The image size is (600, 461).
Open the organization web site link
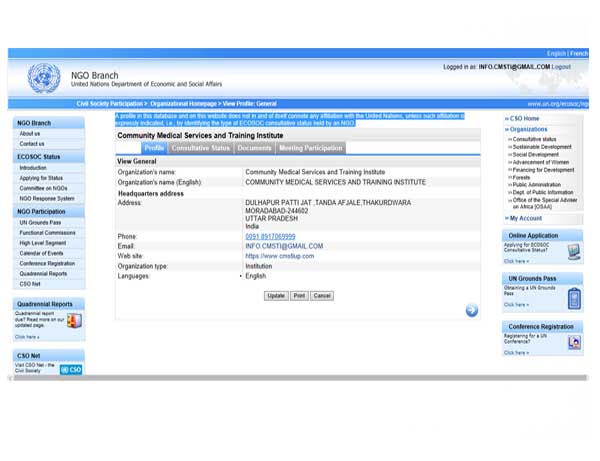click(x=280, y=256)
